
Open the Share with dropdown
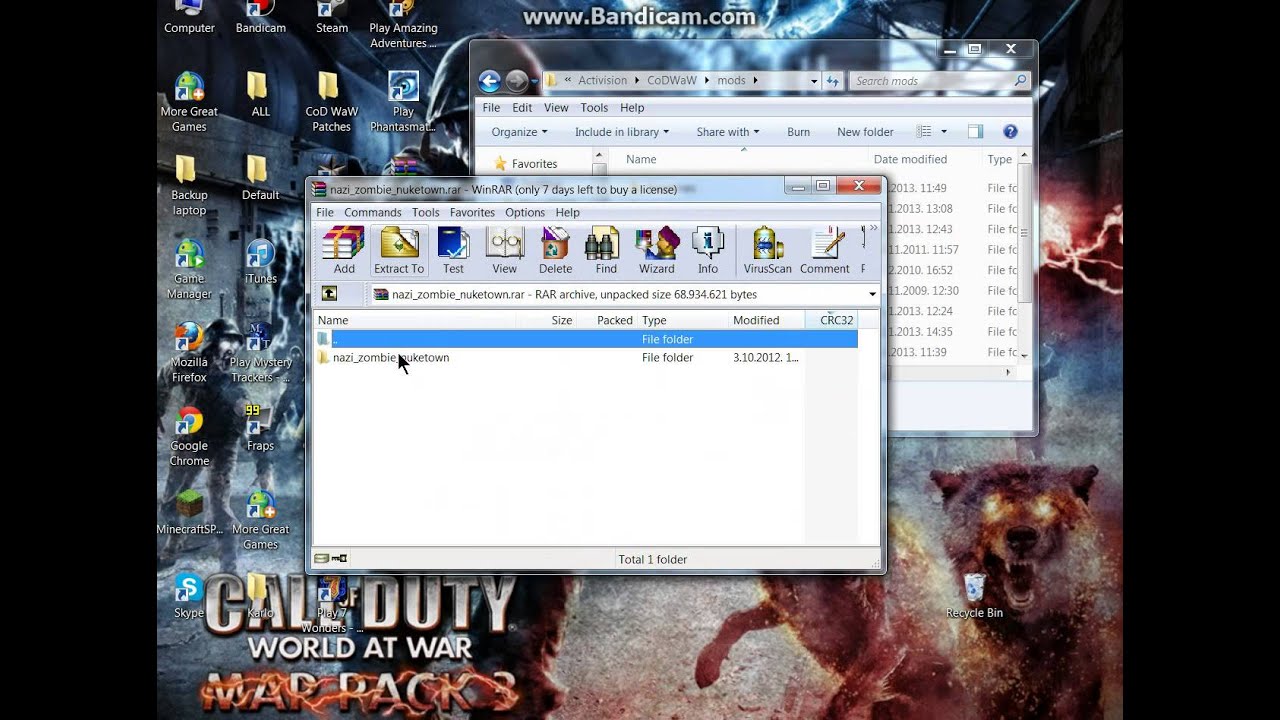point(727,132)
